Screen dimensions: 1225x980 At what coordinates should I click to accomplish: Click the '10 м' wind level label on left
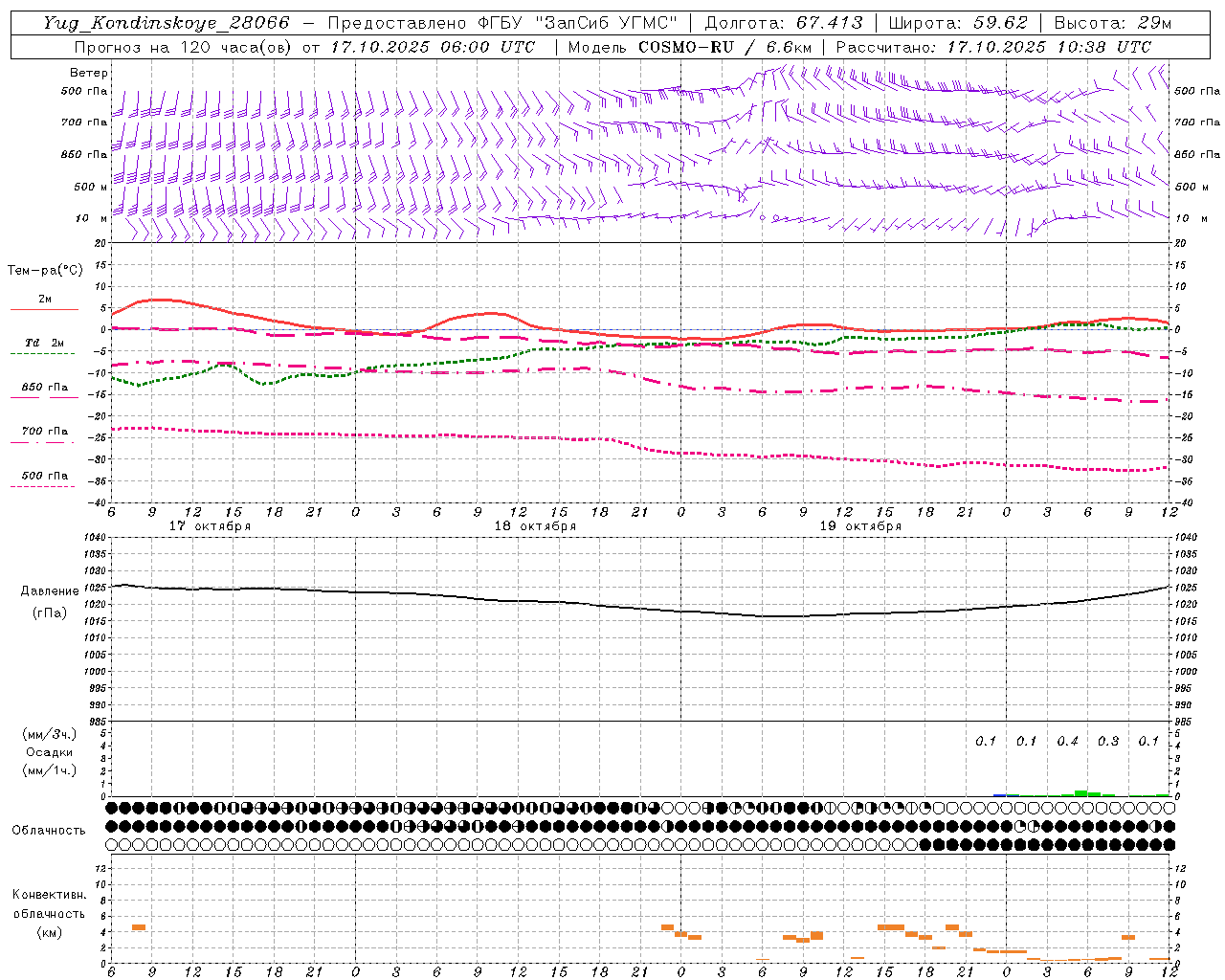click(92, 218)
